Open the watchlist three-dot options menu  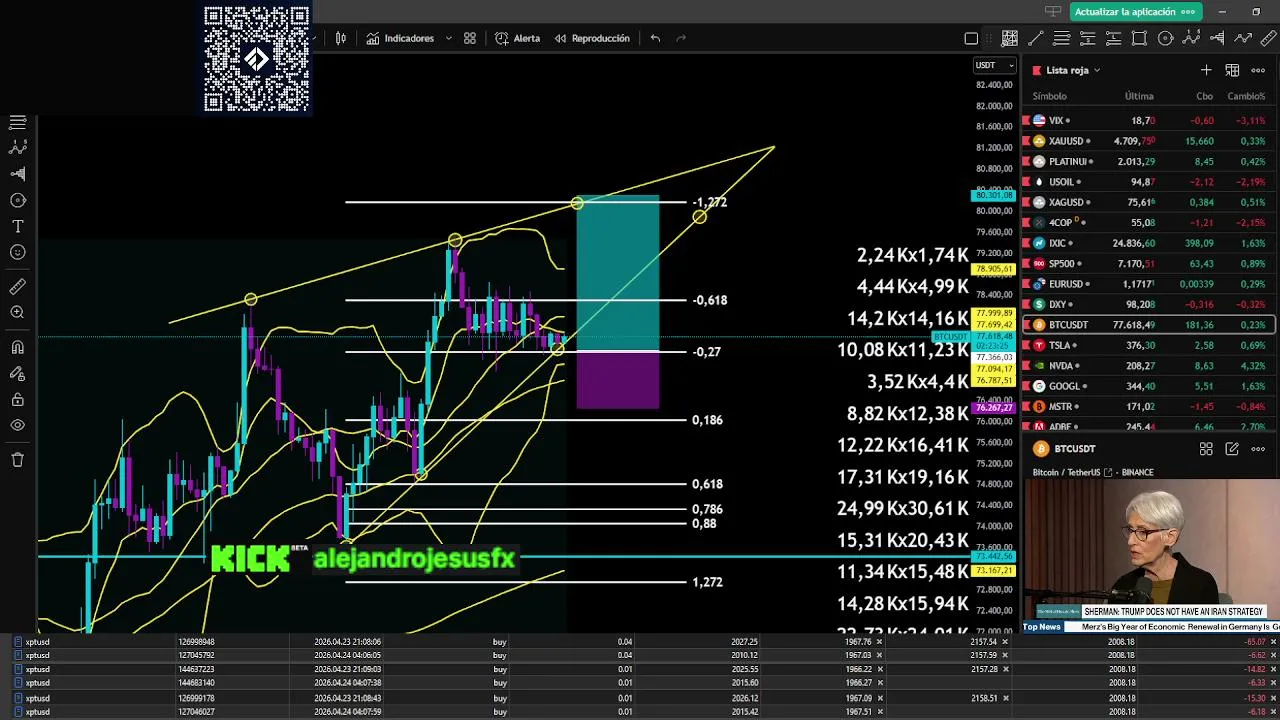(1258, 70)
